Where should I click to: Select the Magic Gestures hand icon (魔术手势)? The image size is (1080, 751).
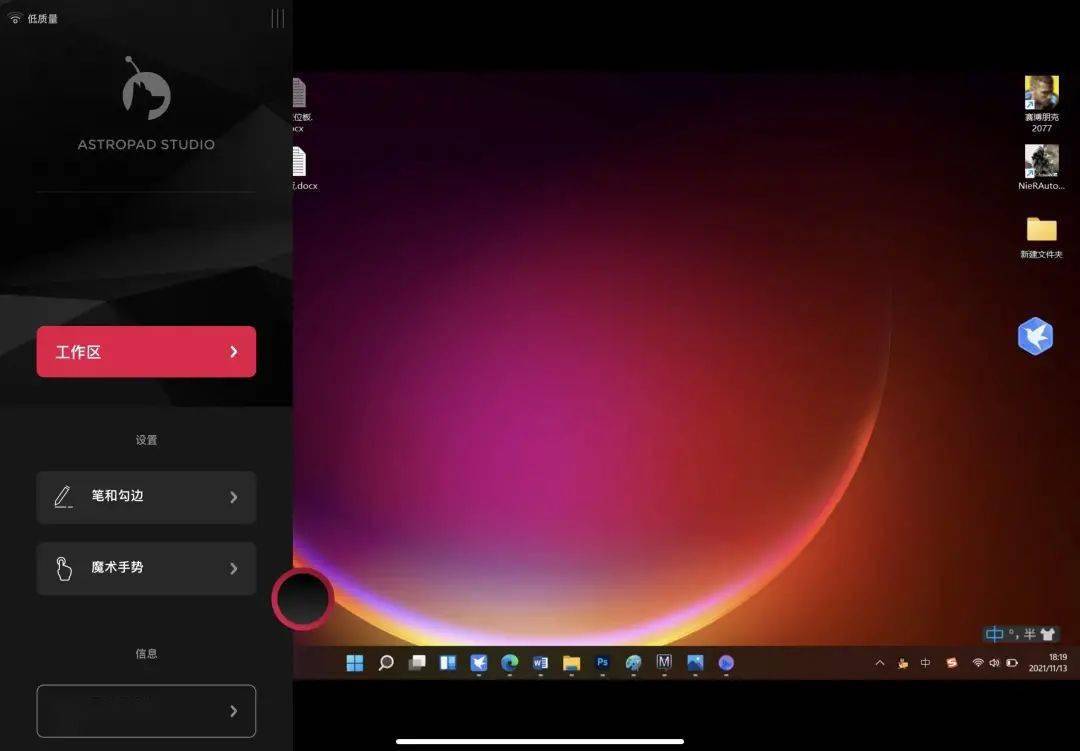click(62, 568)
